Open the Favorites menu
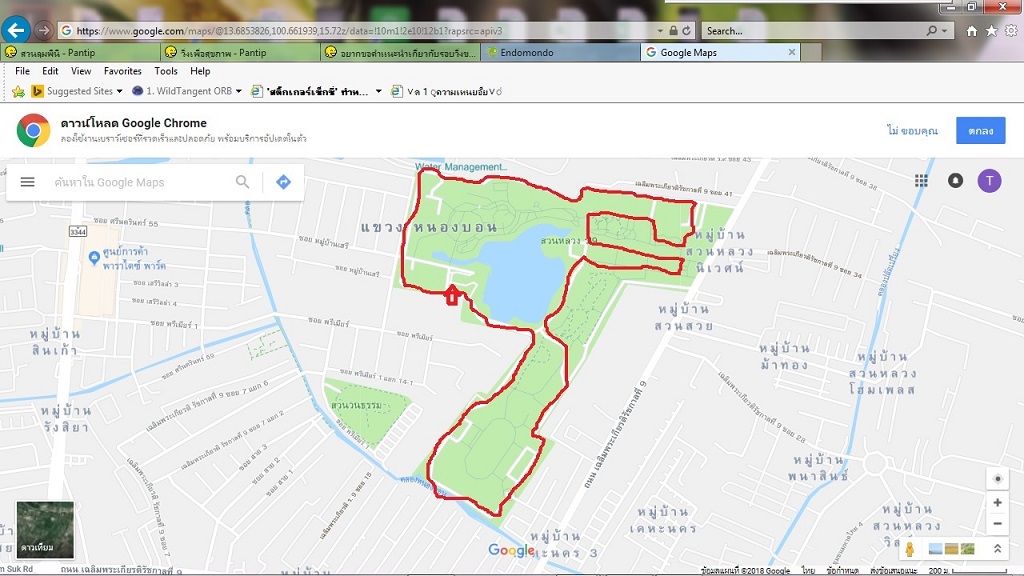Viewport: 1024px width, 576px height. [122, 71]
